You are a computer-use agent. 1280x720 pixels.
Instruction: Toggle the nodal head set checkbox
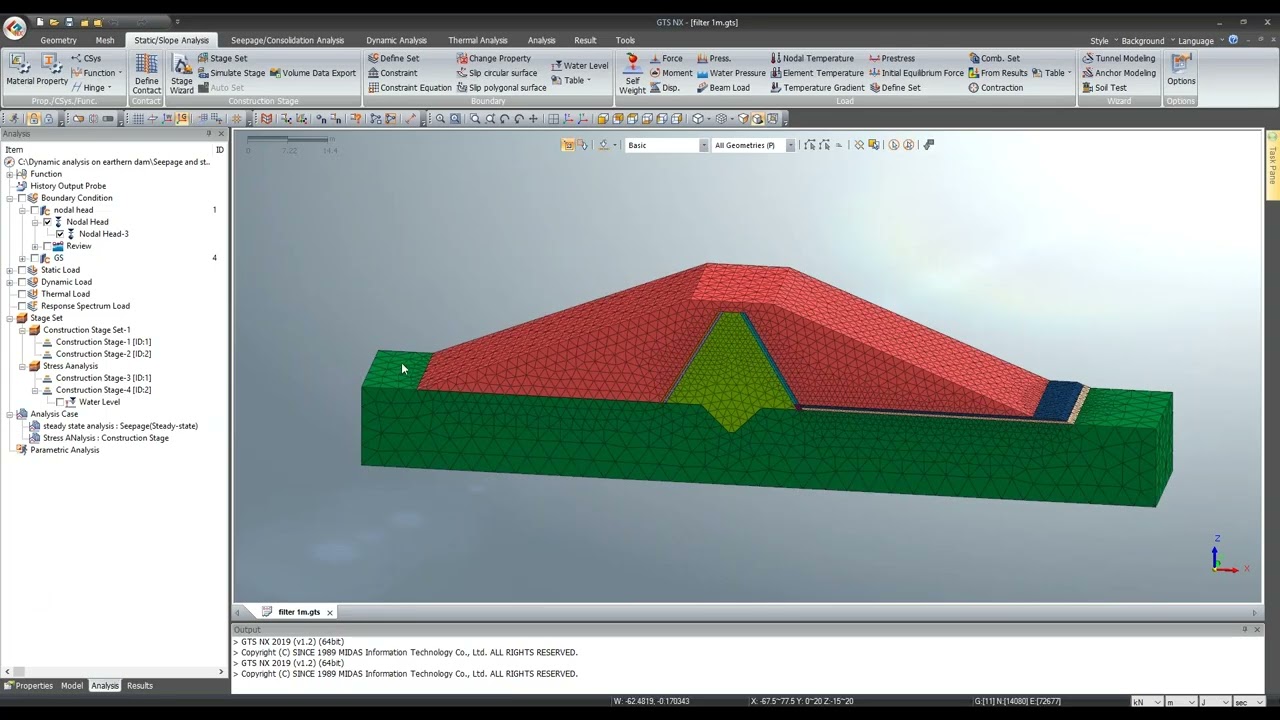tap(34, 210)
